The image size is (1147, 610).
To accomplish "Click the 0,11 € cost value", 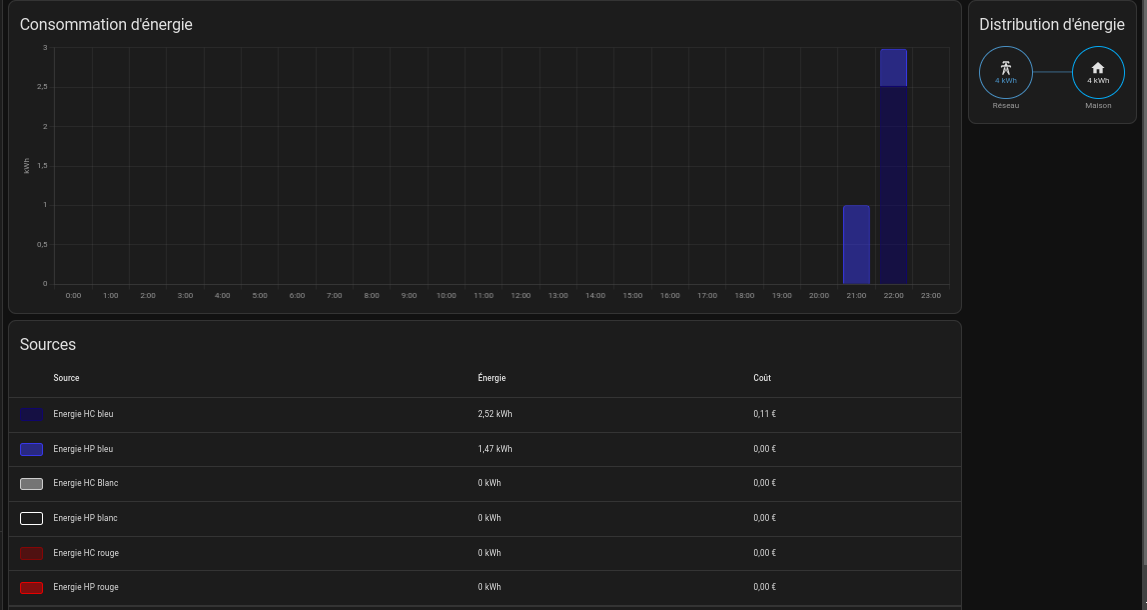I will [765, 414].
